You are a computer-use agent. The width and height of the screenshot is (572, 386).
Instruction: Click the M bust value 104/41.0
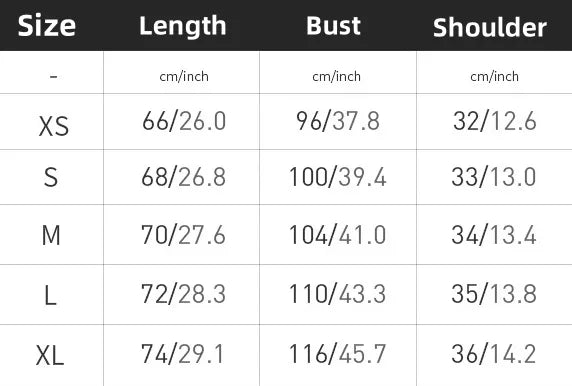click(337, 235)
